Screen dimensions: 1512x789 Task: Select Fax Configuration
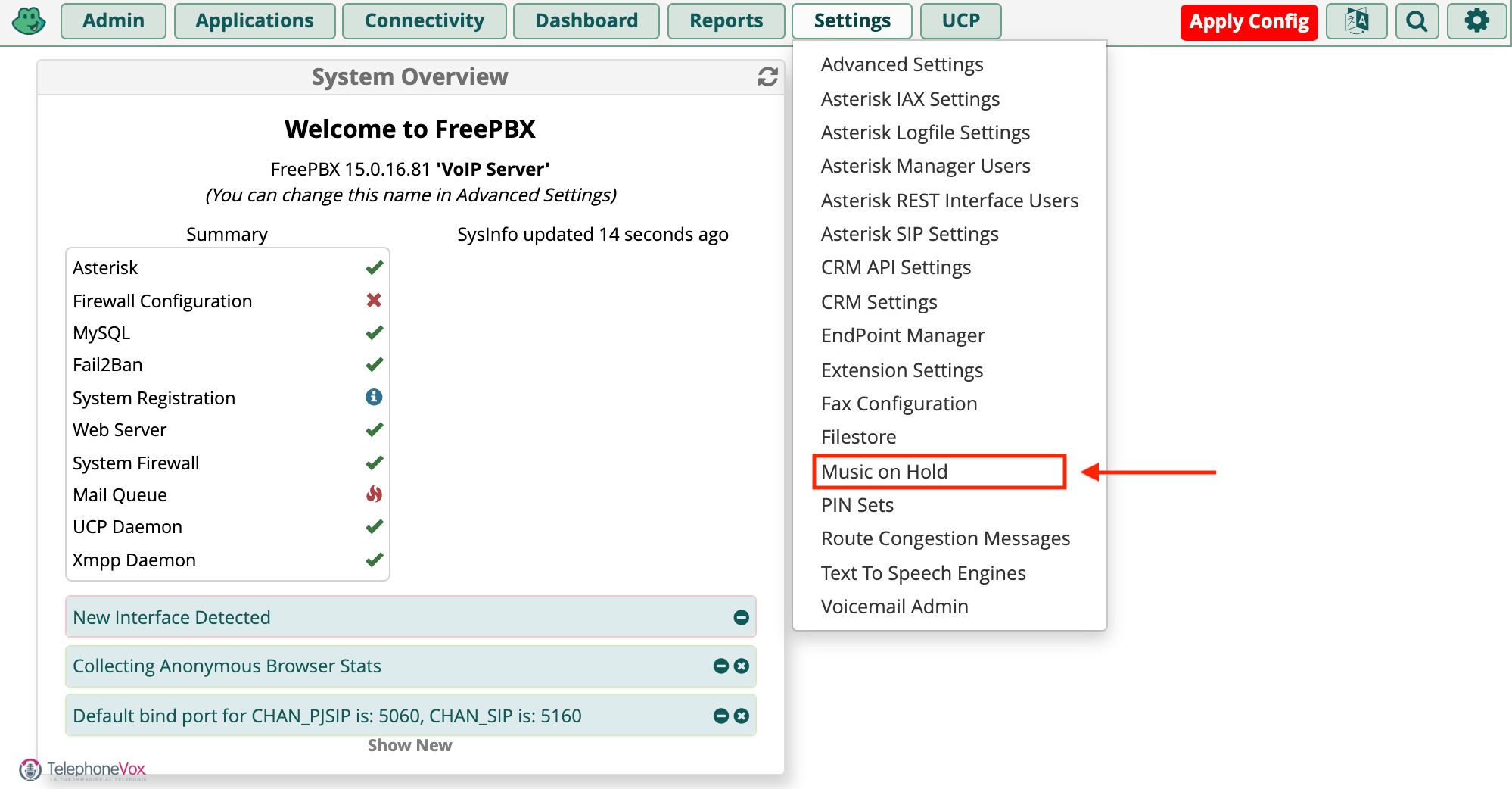point(899,404)
